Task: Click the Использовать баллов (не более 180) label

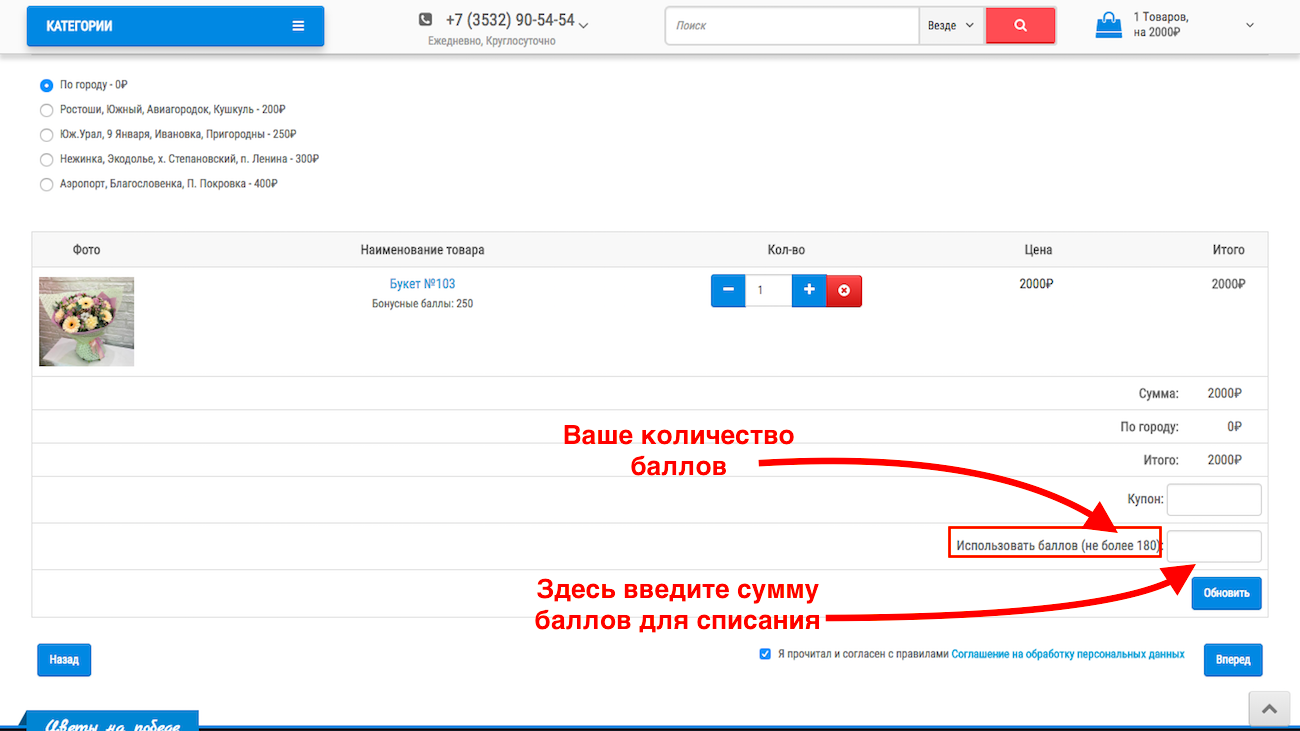Action: [x=1057, y=546]
